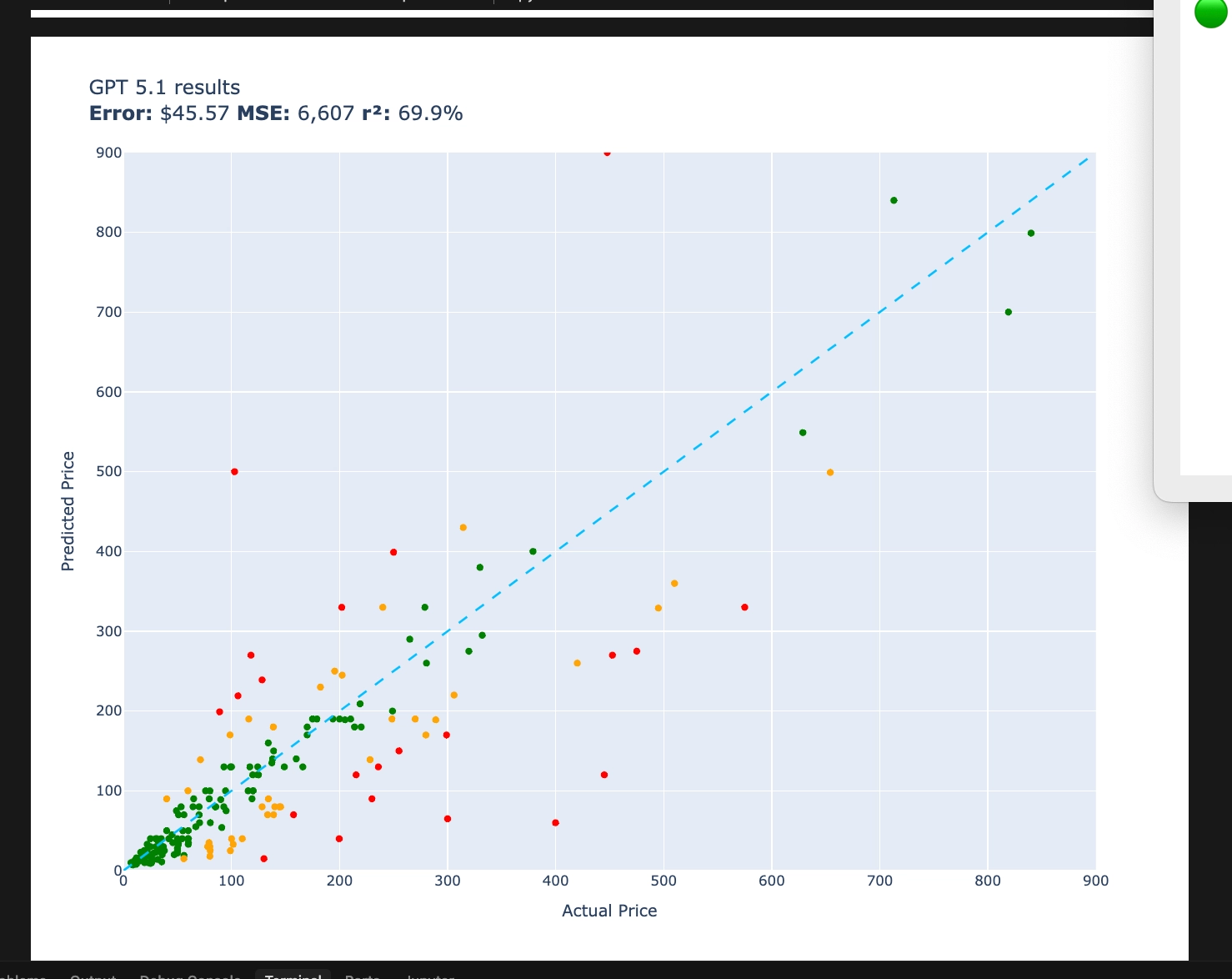
Task: Click the green point predicted near 550
Action: pos(803,433)
